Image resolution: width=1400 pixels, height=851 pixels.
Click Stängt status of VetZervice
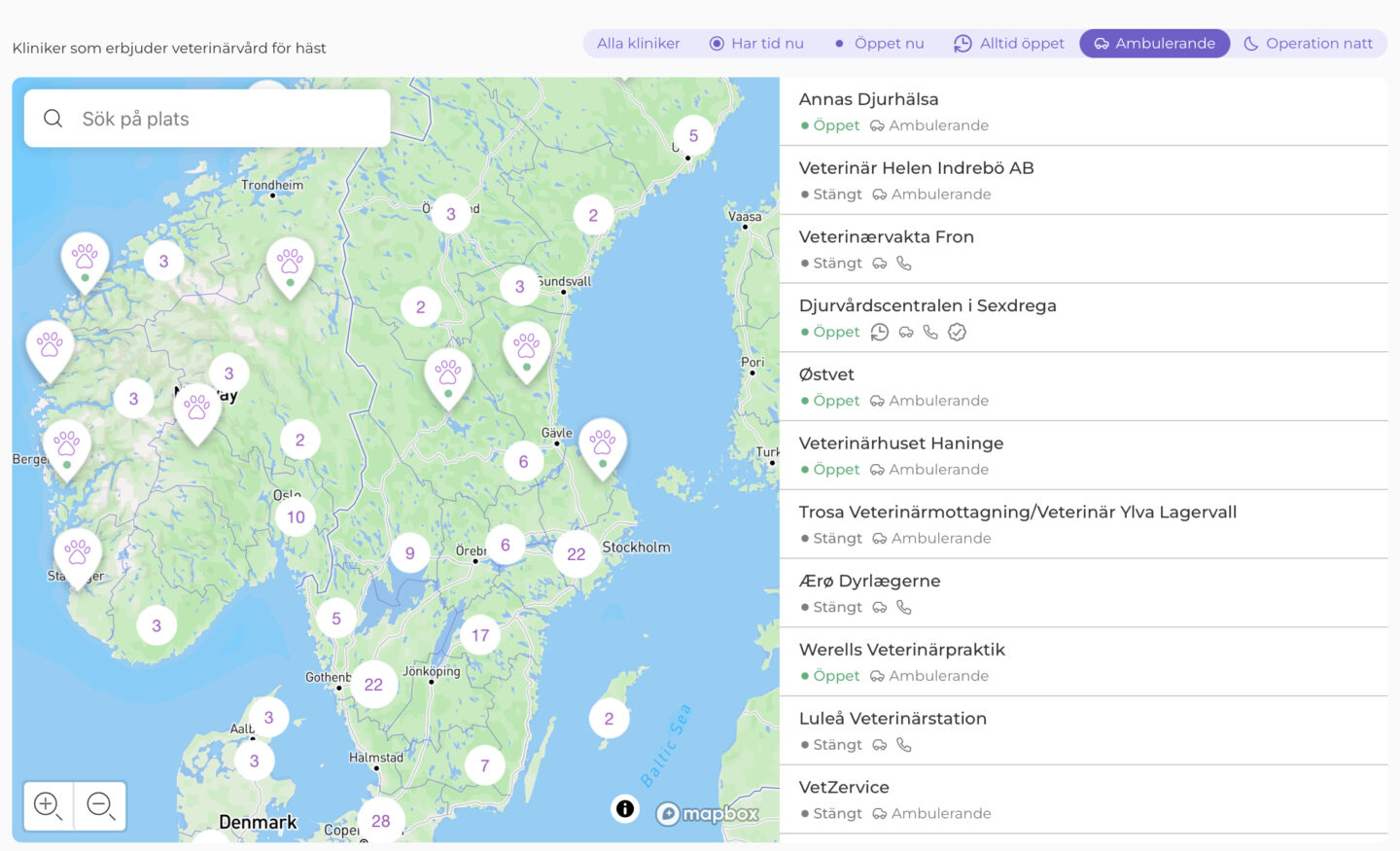pos(832,814)
